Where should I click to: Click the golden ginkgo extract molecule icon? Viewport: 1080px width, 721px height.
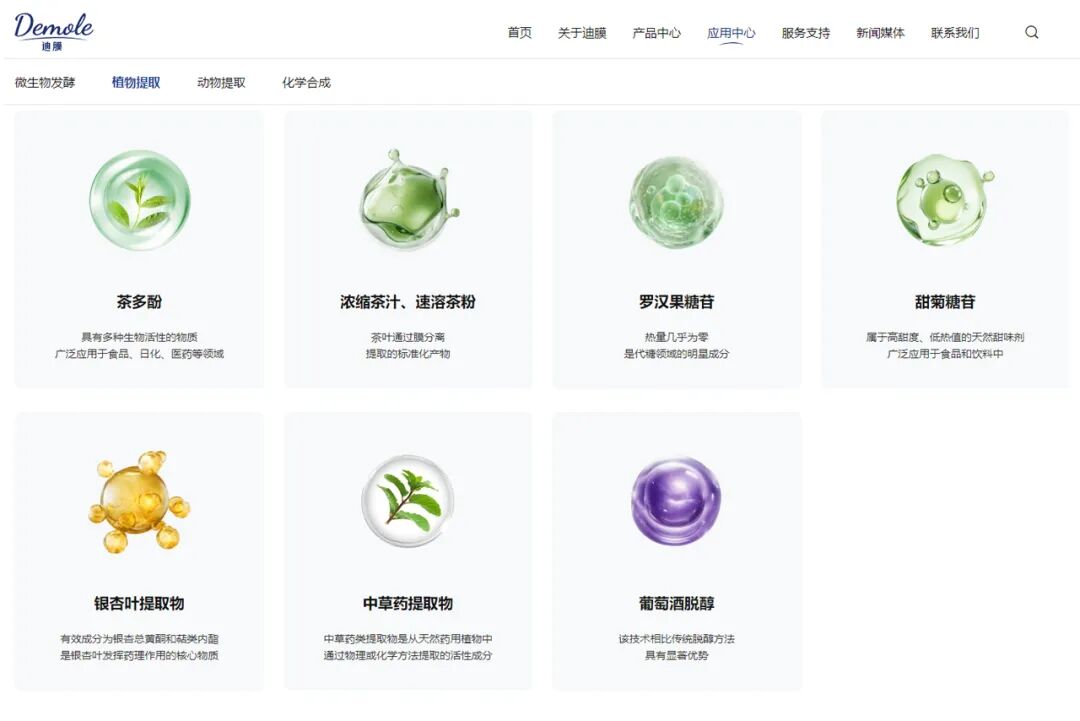[139, 501]
